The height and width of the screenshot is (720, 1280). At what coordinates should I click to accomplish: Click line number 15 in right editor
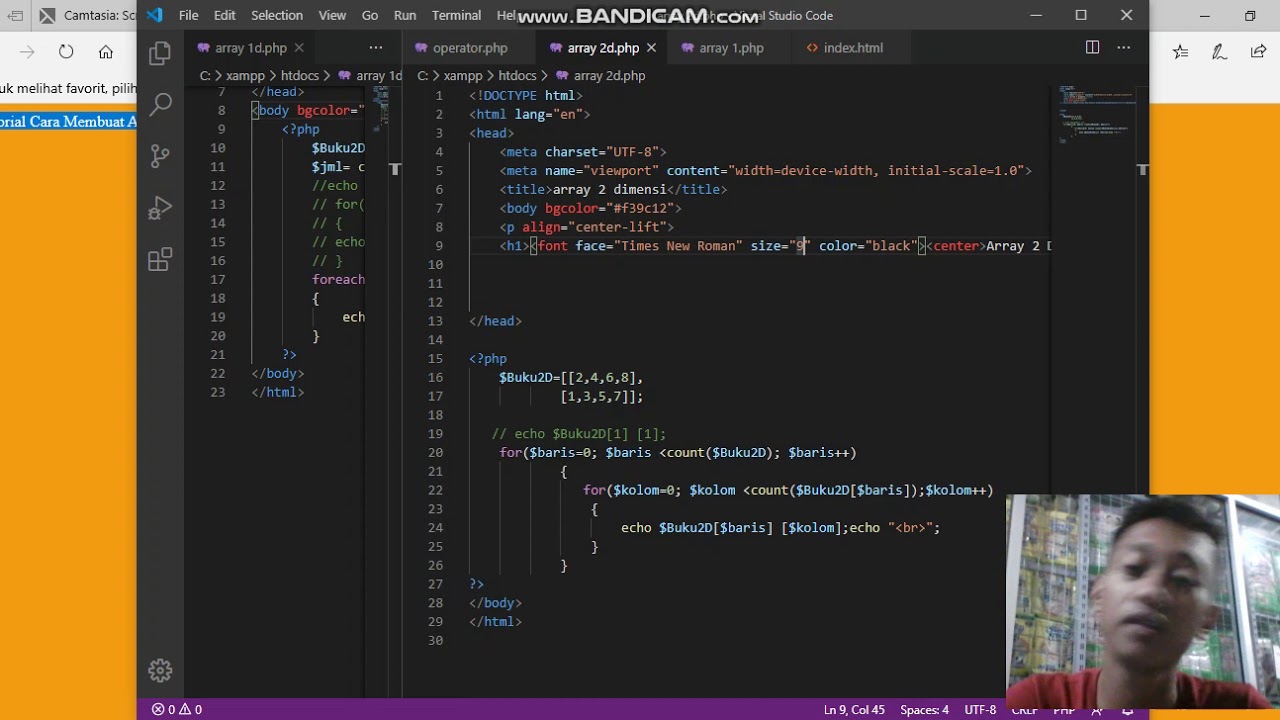click(436, 359)
